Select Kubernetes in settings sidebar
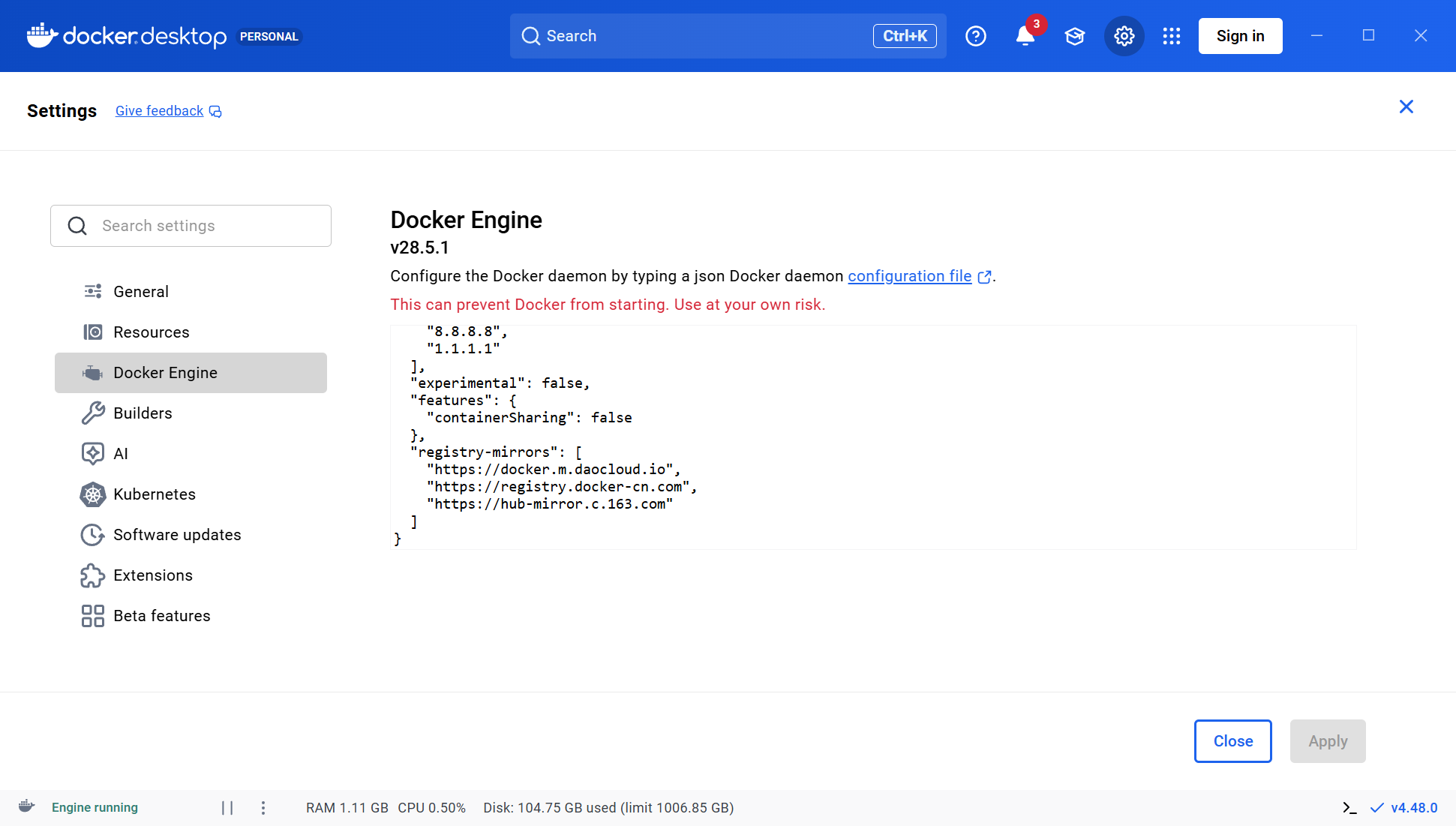The width and height of the screenshot is (1456, 826). click(154, 494)
